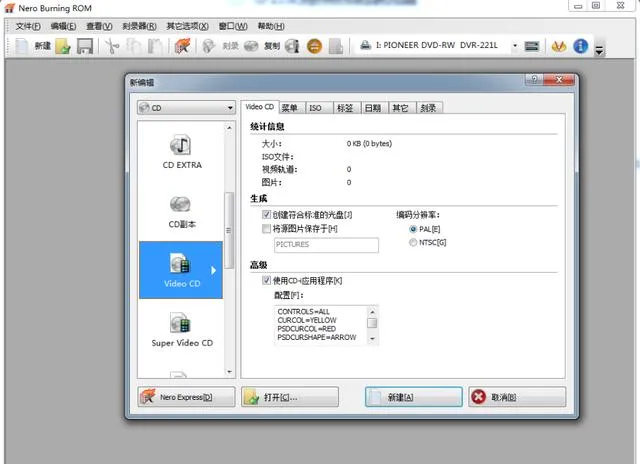
Task: Click the CONTROLS=ALL configuration line
Action: 303,311
